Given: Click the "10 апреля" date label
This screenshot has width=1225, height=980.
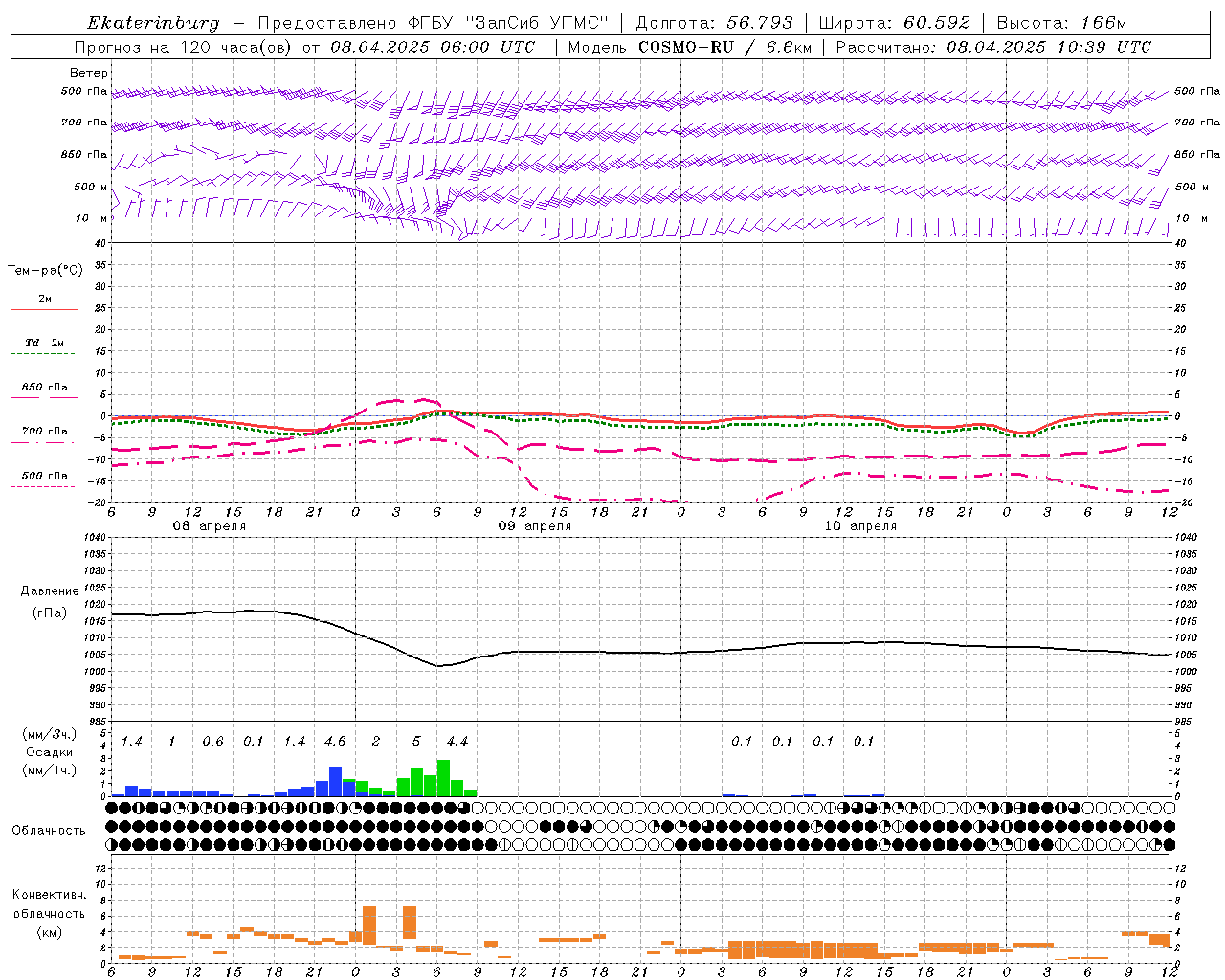Looking at the screenshot, I should pyautogui.click(x=860, y=526).
